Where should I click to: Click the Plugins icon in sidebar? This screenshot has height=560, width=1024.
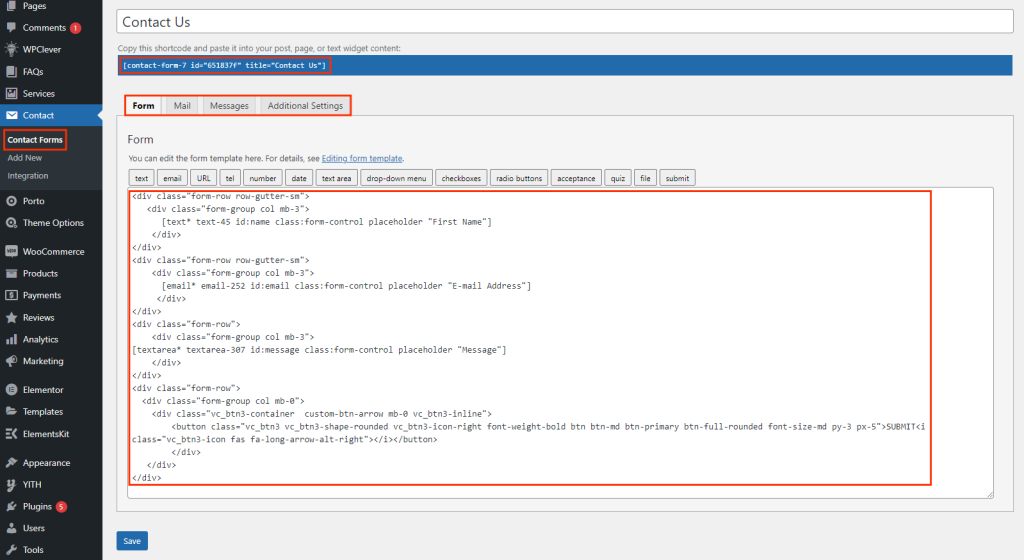[11, 506]
